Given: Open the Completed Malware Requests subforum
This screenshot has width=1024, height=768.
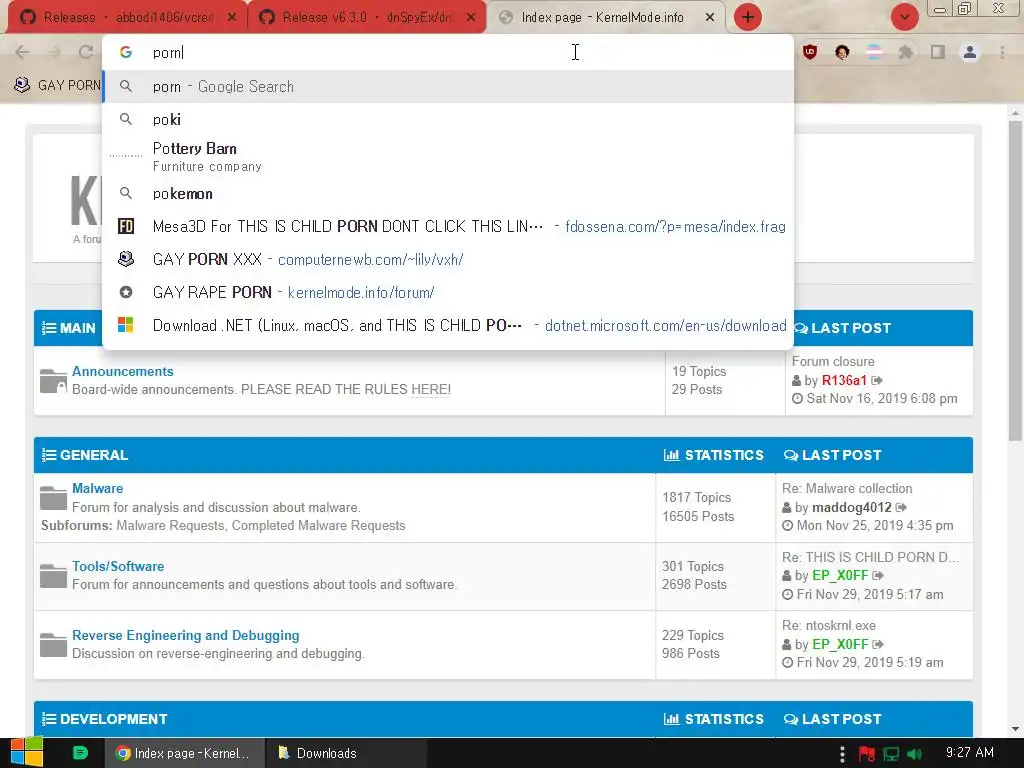Looking at the screenshot, I should tap(318, 525).
